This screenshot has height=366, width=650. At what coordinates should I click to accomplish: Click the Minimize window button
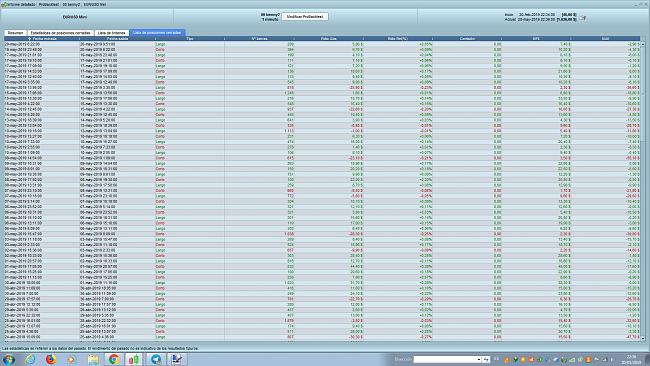(635, 4)
